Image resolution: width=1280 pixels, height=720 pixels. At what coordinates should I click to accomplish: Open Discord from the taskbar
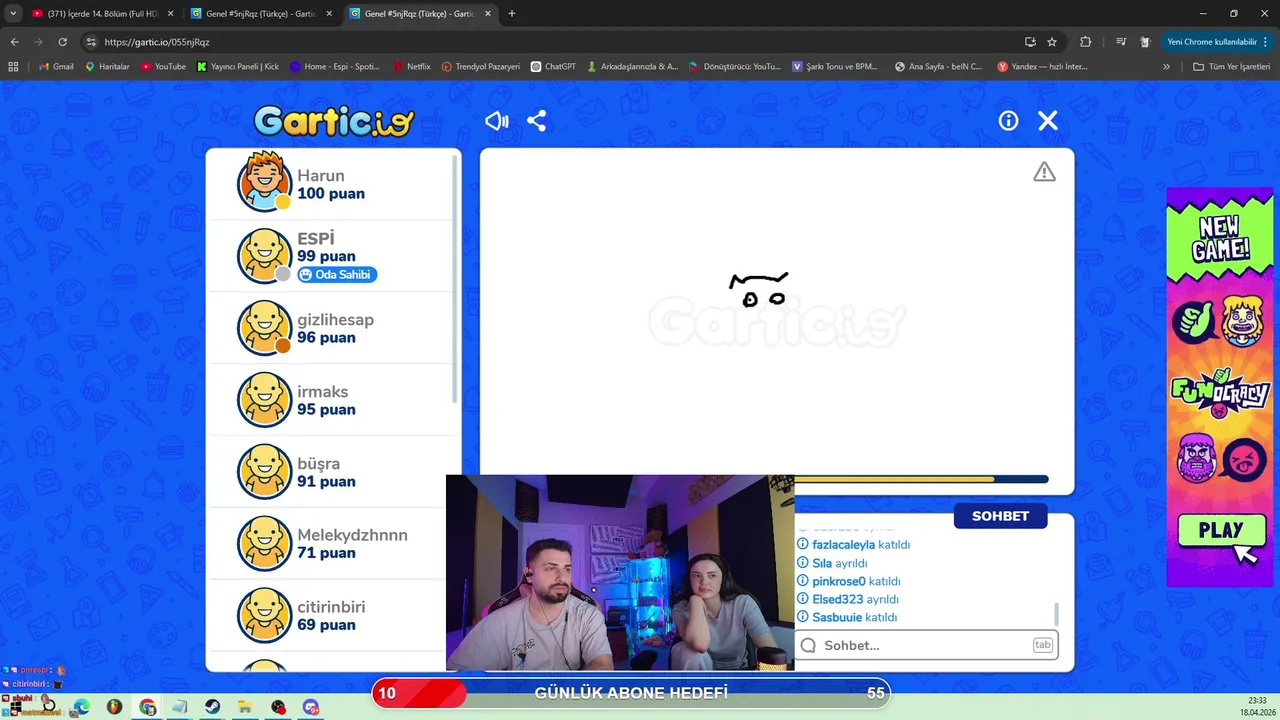pos(311,707)
